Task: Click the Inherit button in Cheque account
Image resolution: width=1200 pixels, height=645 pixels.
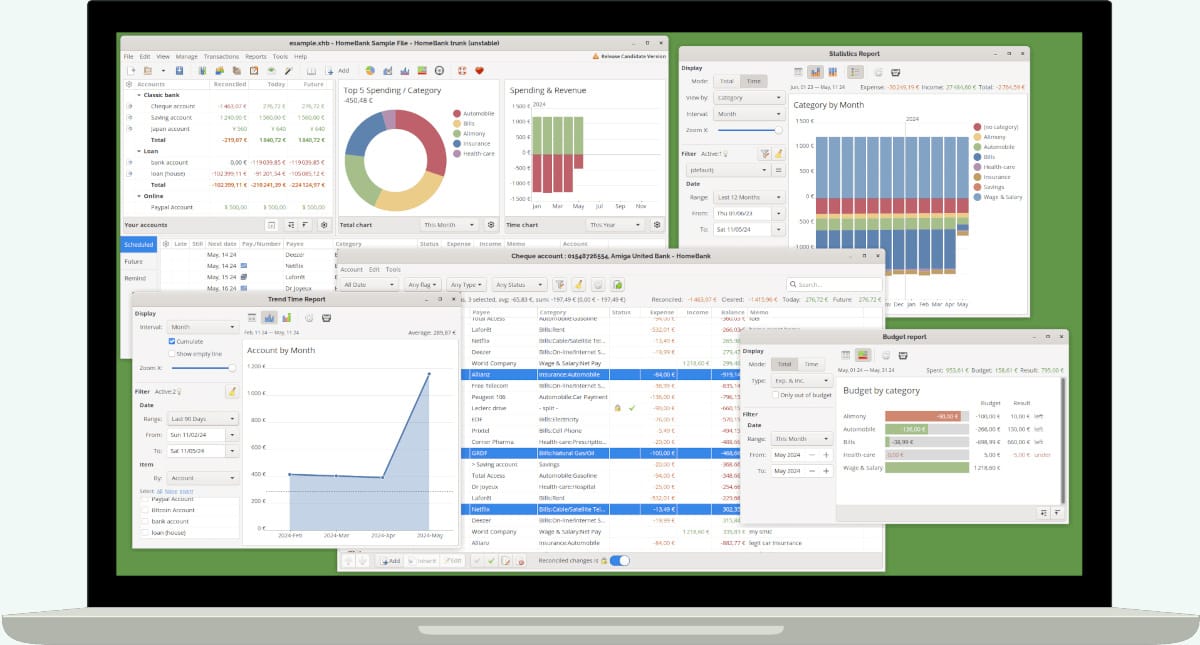Action: pyautogui.click(x=421, y=561)
